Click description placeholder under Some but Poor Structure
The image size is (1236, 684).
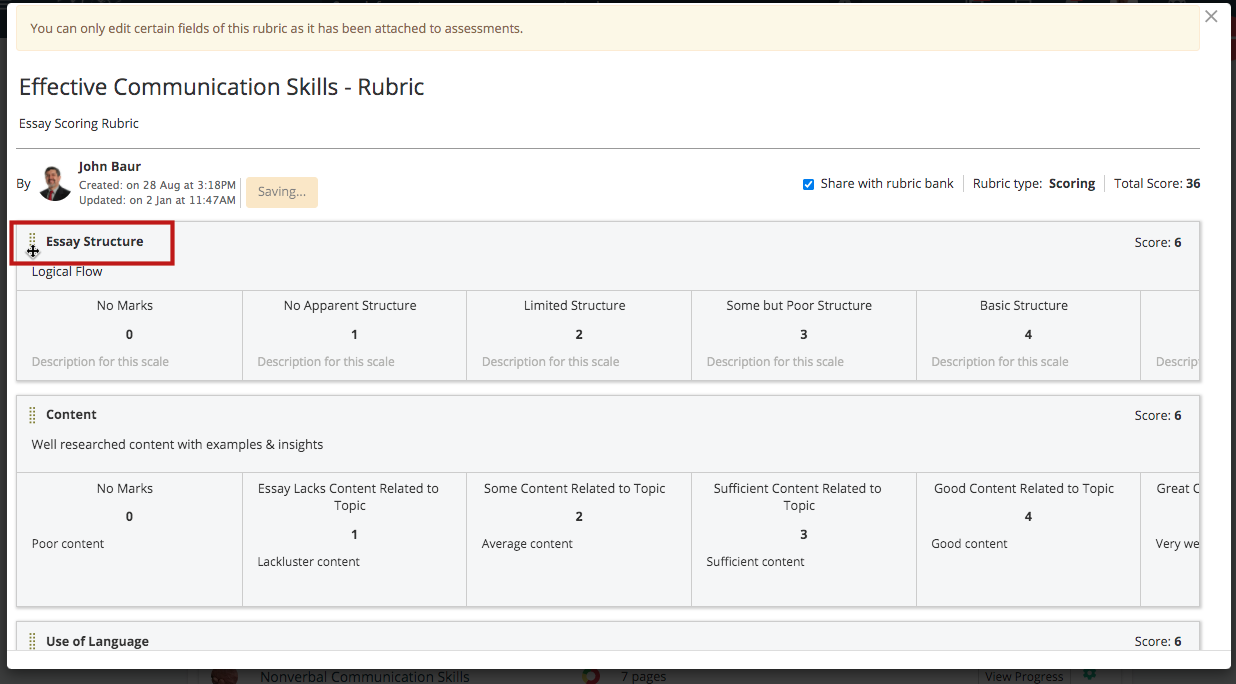(x=775, y=362)
